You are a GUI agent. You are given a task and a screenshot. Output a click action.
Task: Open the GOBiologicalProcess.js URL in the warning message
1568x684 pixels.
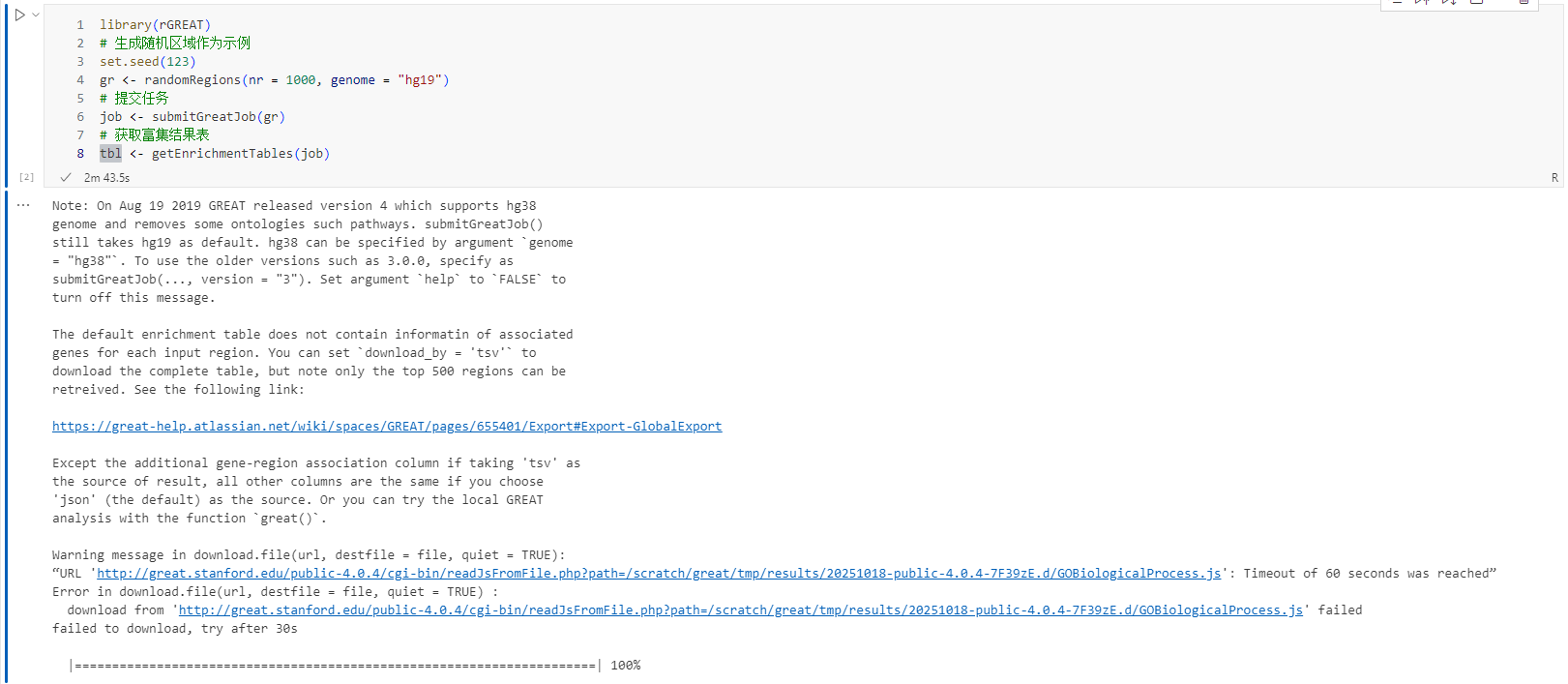[x=659, y=574]
